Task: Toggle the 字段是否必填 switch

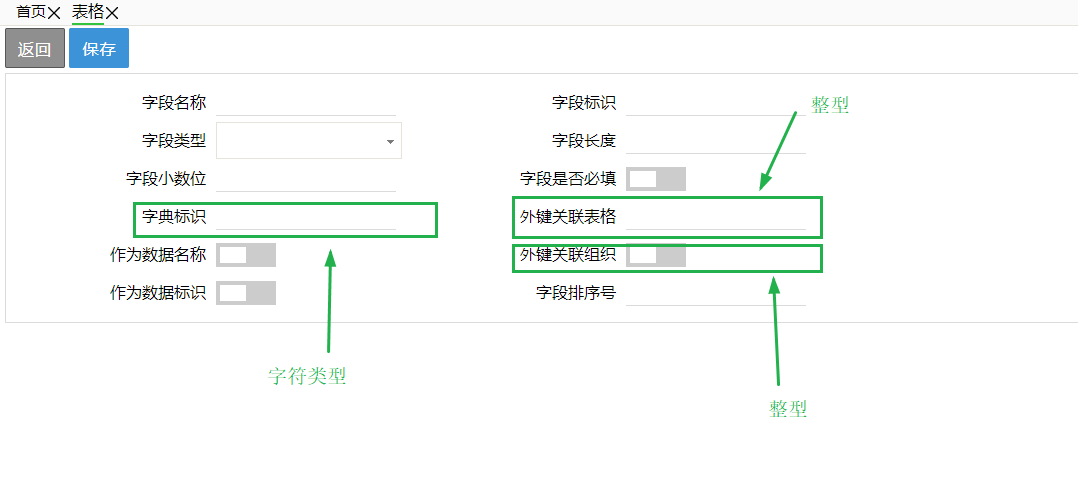Action: click(655, 179)
